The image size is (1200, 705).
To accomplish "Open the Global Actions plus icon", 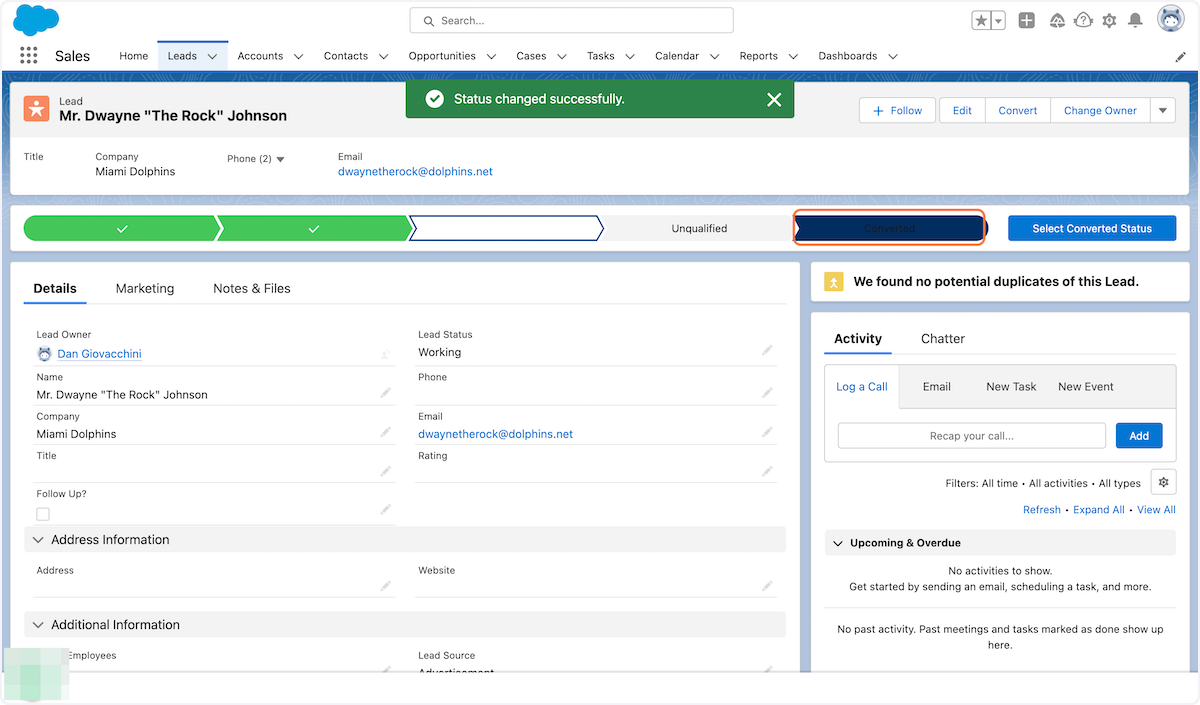I will tap(1027, 20).
